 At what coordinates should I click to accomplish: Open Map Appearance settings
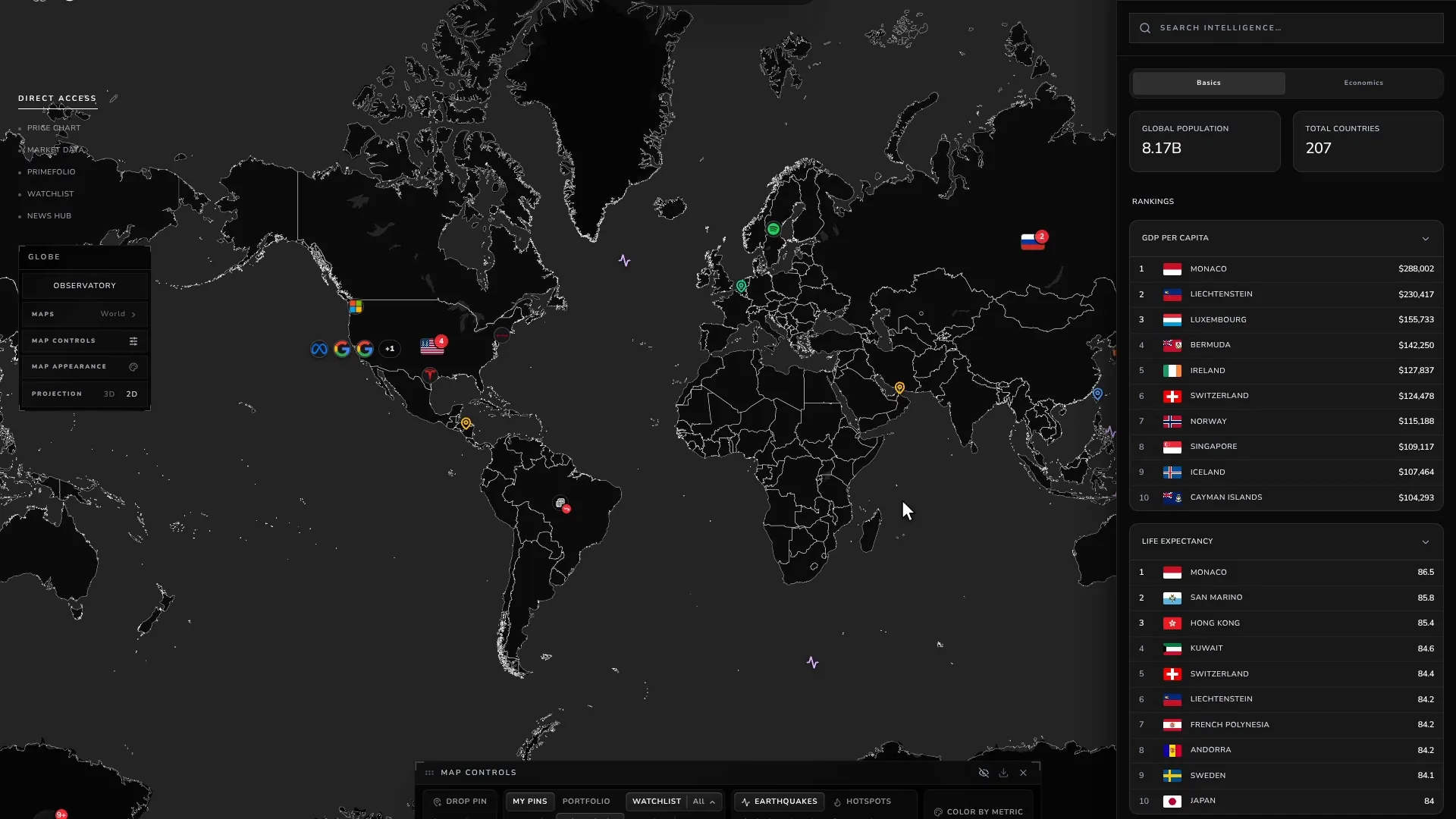pyautogui.click(x=84, y=367)
